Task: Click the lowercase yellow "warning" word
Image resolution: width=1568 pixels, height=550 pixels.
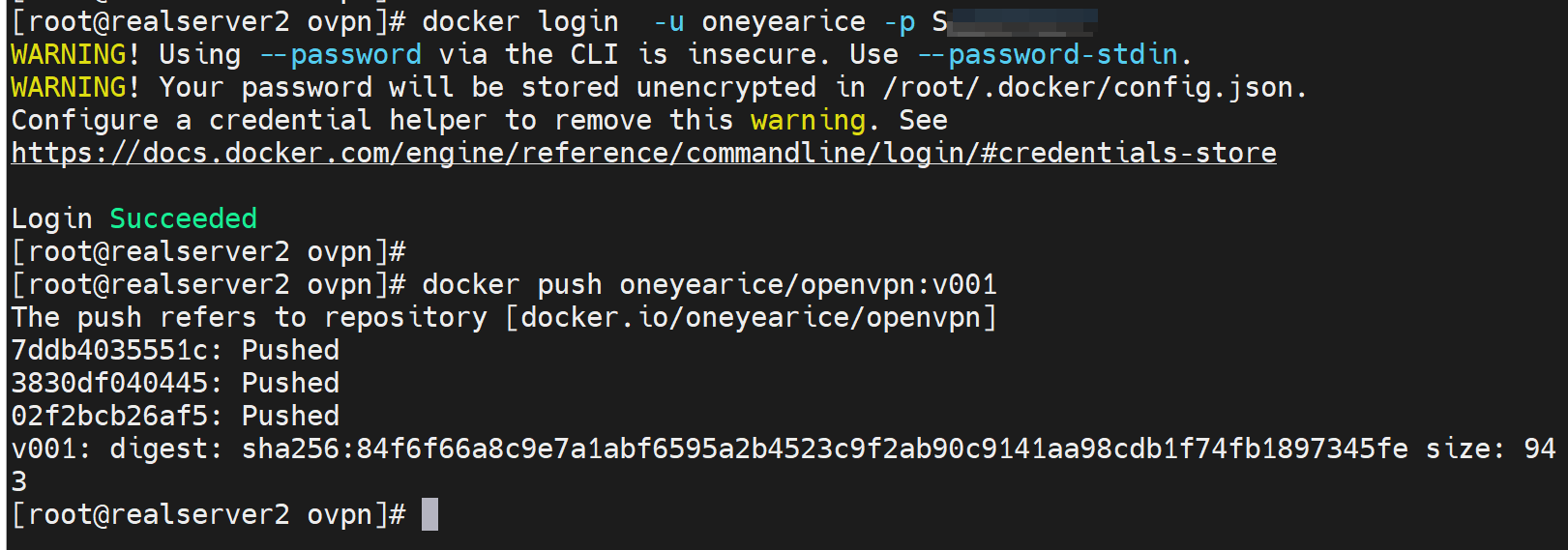Action: click(808, 120)
